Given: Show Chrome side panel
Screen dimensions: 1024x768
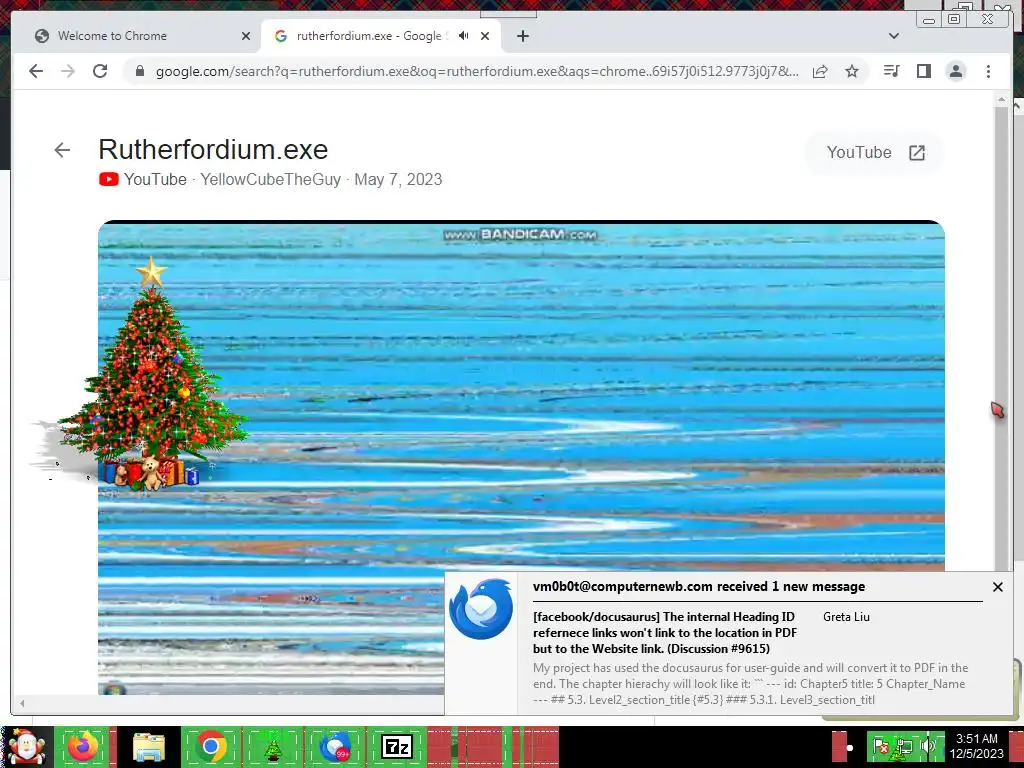Looking at the screenshot, I should 923,71.
